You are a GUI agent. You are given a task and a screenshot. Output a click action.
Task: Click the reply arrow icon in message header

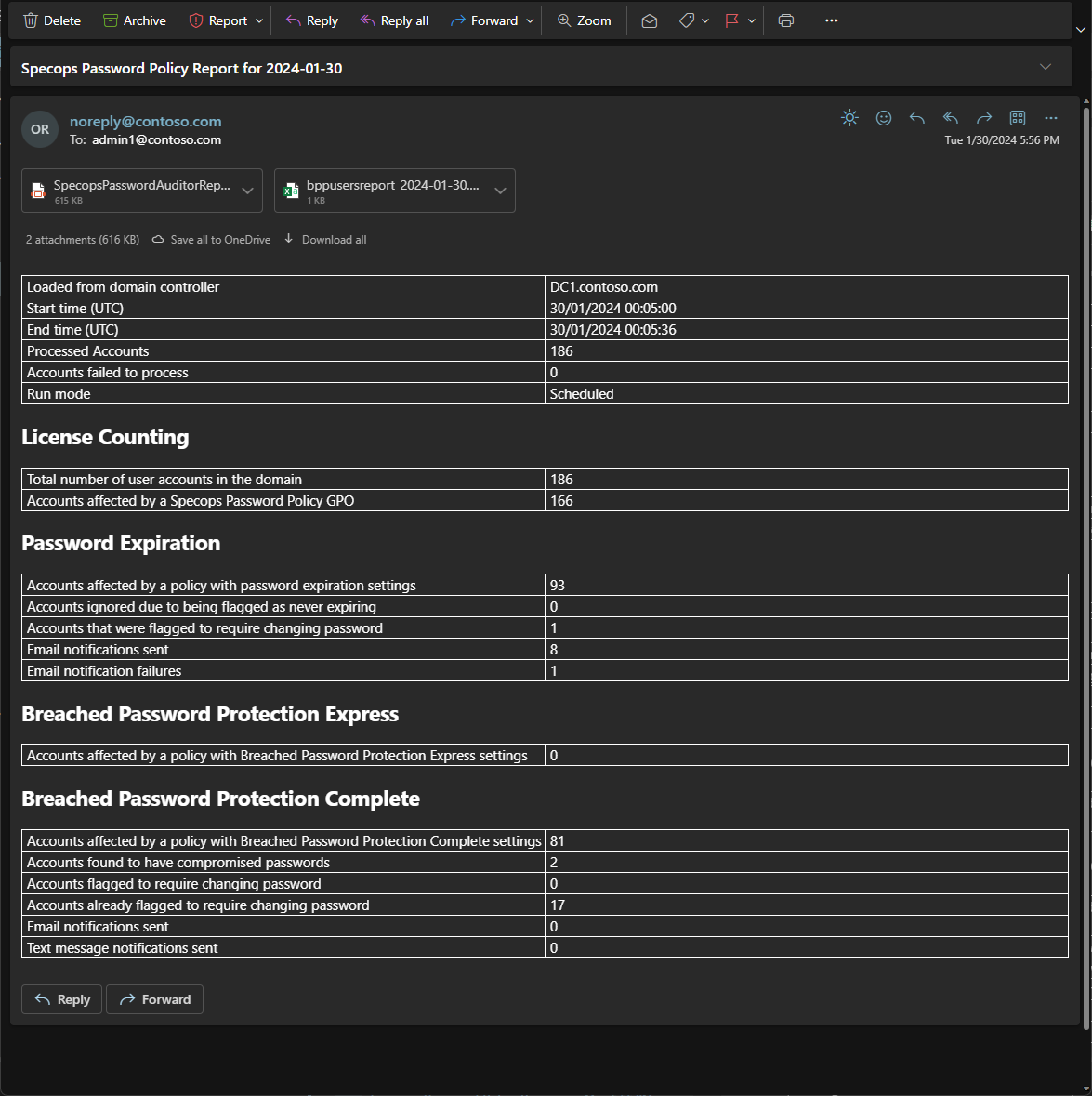click(917, 117)
